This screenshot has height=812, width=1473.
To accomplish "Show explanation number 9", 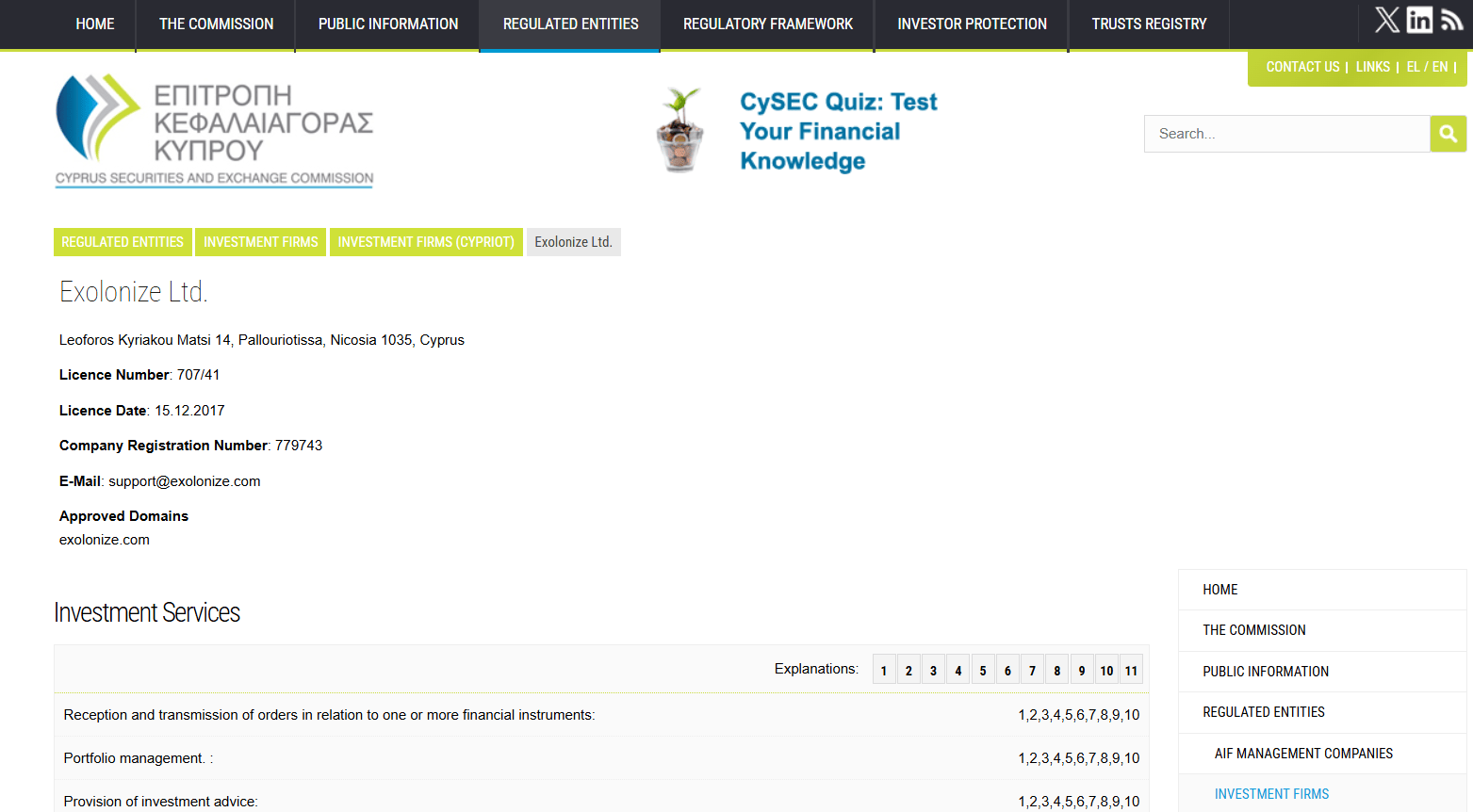I will (1082, 670).
